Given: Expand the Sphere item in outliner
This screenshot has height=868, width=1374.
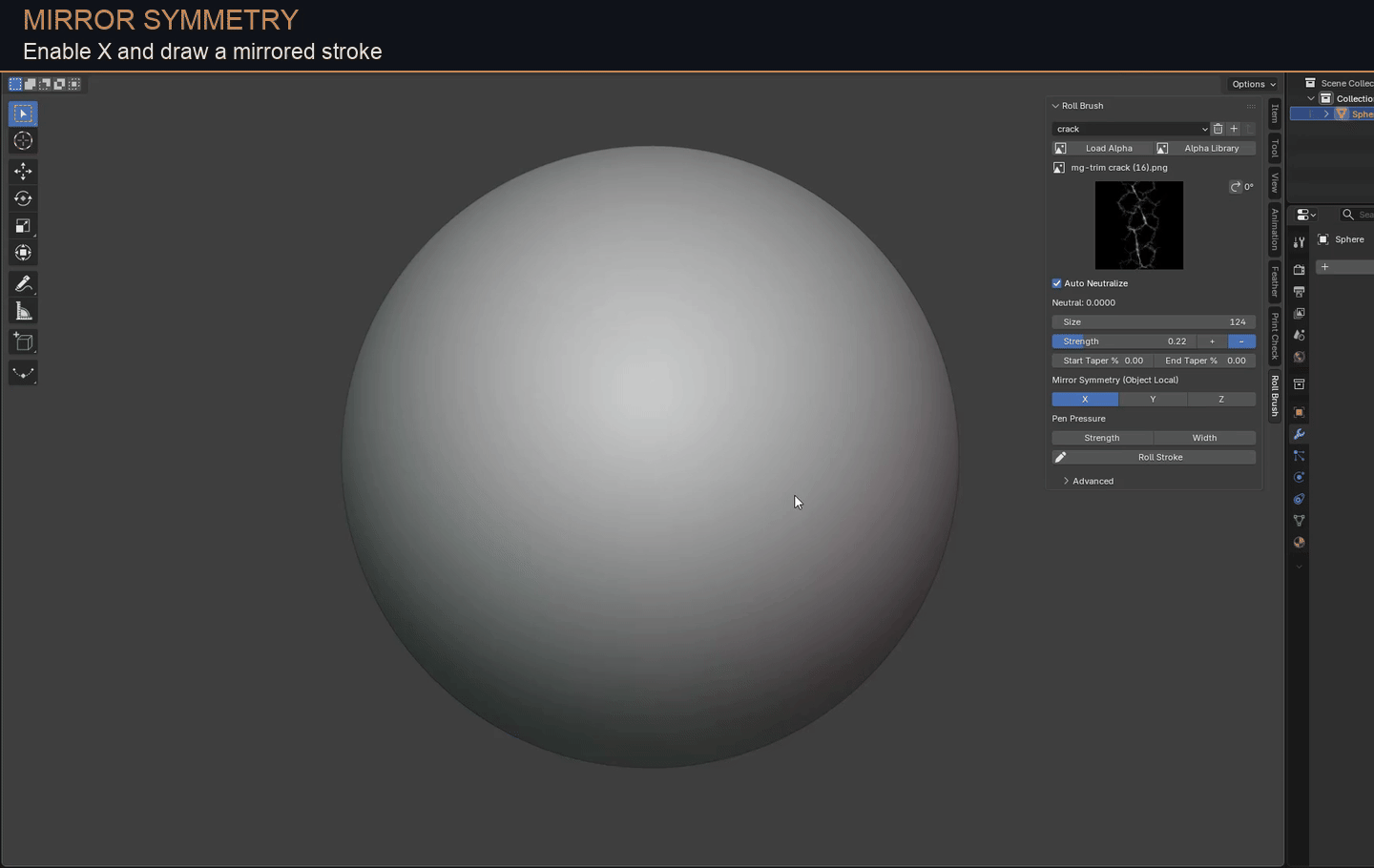Looking at the screenshot, I should click(1326, 114).
